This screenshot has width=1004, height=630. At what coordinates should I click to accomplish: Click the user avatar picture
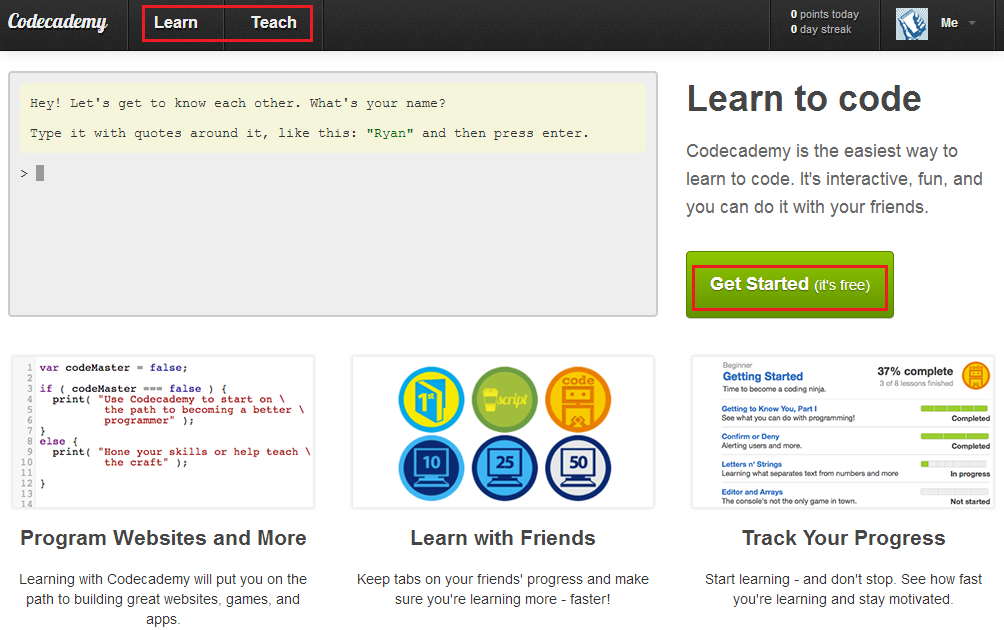click(x=911, y=24)
